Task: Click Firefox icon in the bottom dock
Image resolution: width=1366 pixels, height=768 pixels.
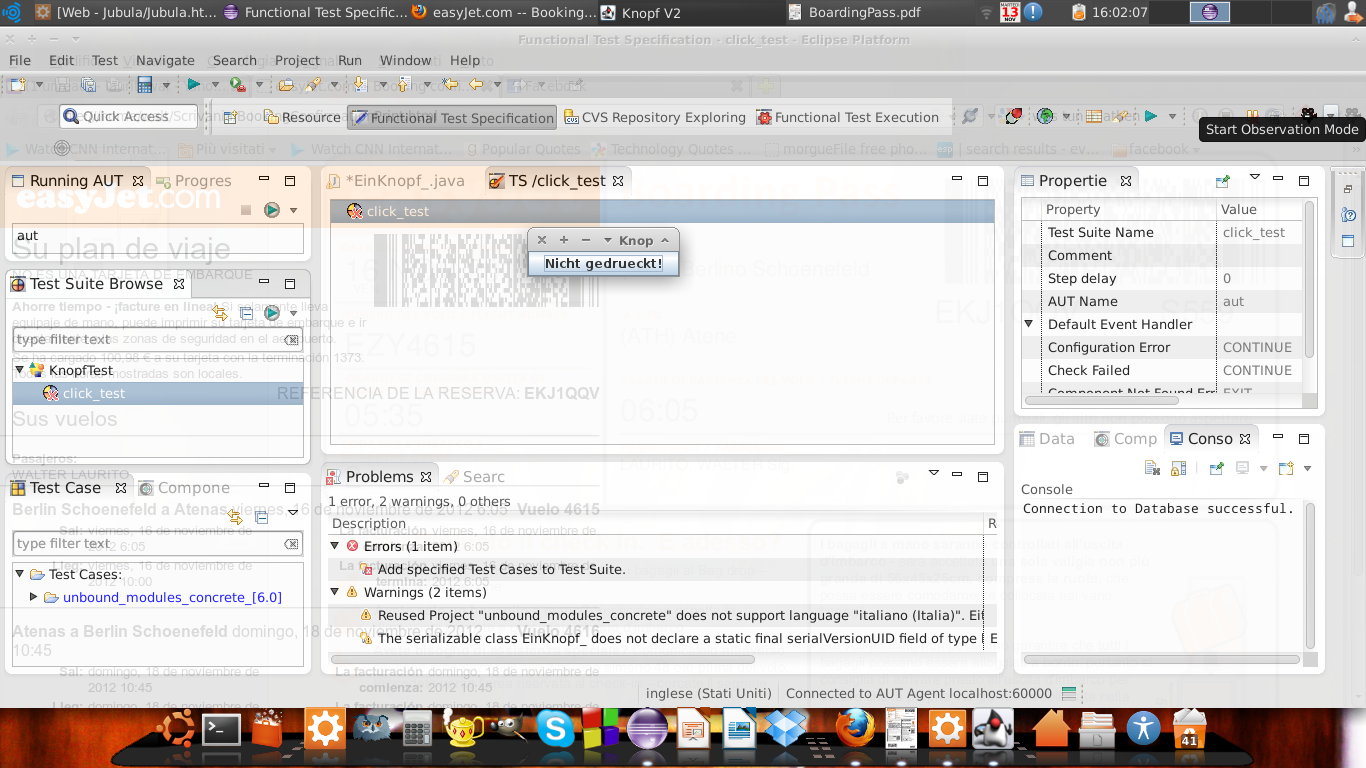Action: 855,729
